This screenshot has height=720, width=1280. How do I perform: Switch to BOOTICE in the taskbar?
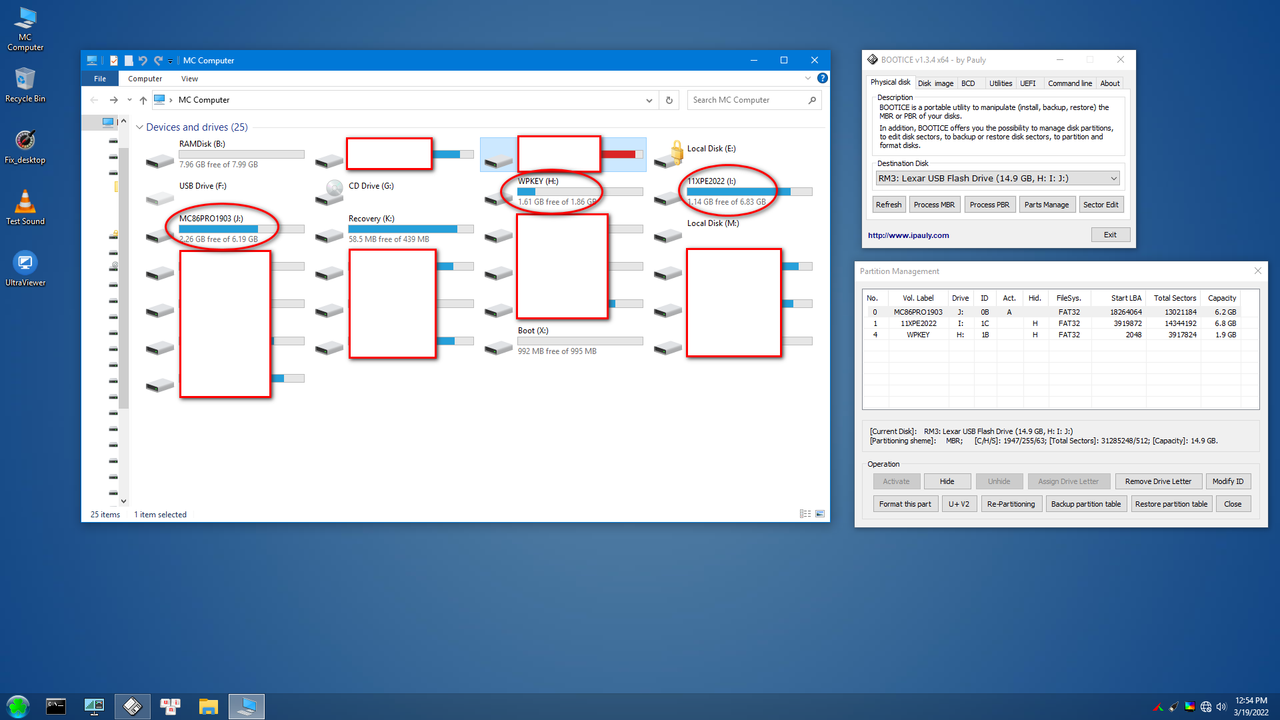(131, 706)
